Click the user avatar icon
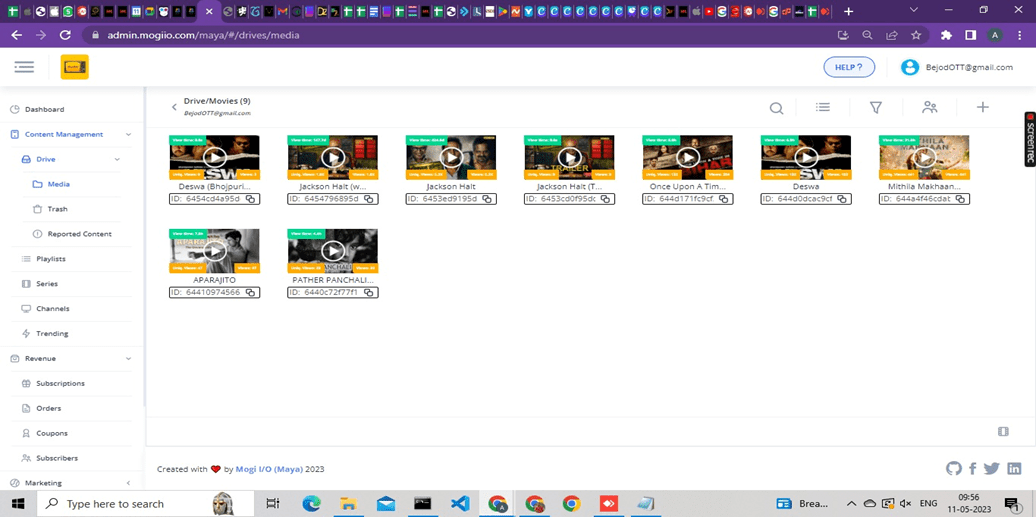 tap(910, 67)
